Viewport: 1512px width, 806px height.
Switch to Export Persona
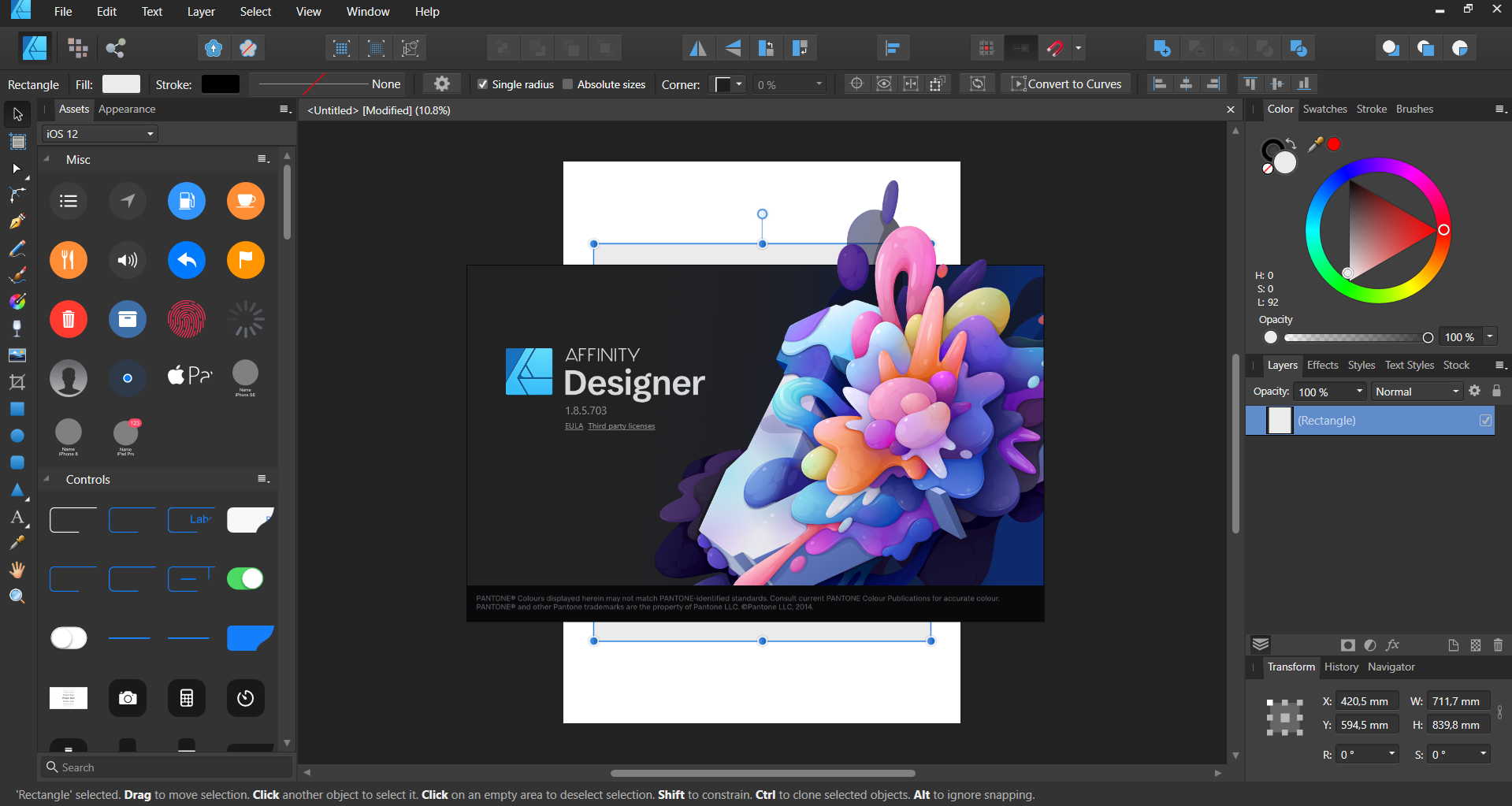[x=116, y=48]
